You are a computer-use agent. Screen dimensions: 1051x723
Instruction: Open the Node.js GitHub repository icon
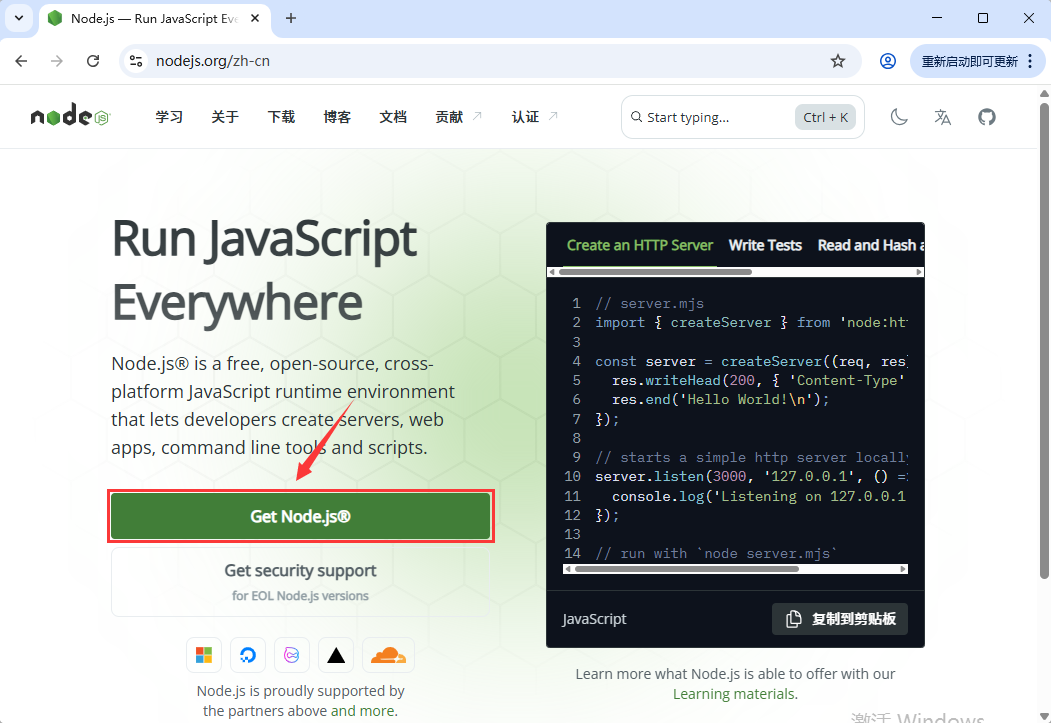[987, 117]
